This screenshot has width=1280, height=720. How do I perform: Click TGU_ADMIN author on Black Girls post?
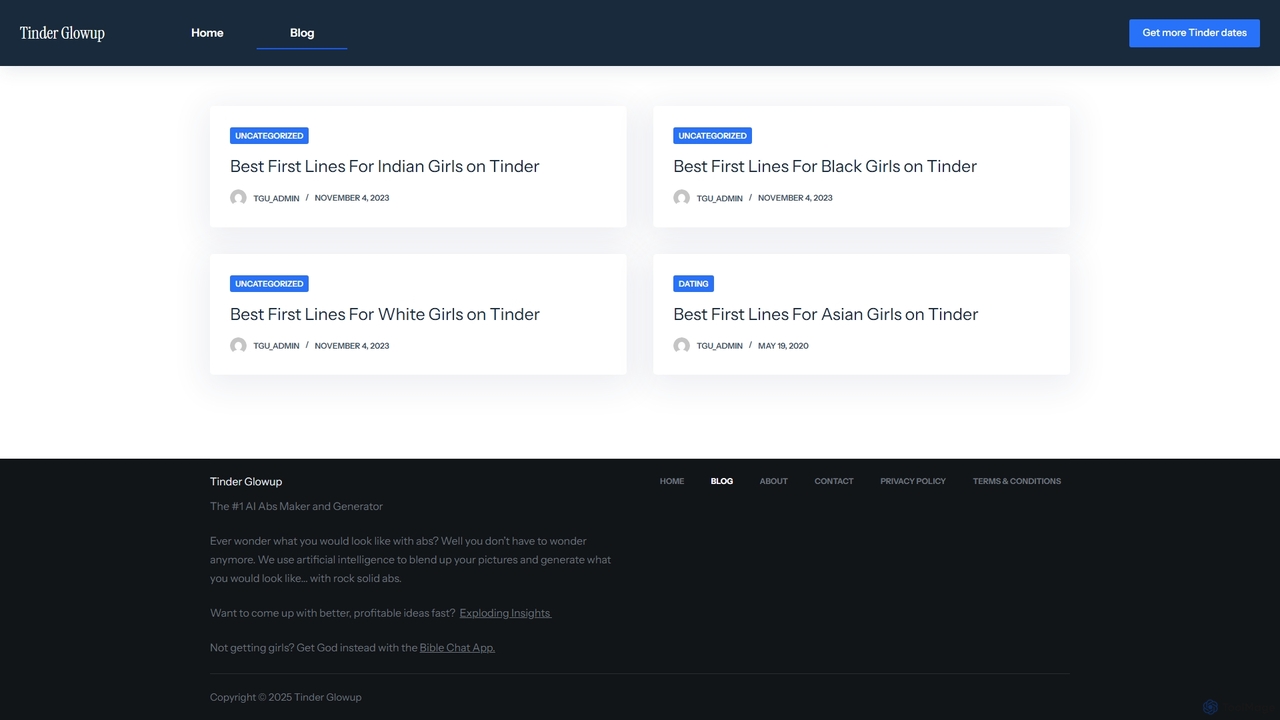tap(719, 198)
